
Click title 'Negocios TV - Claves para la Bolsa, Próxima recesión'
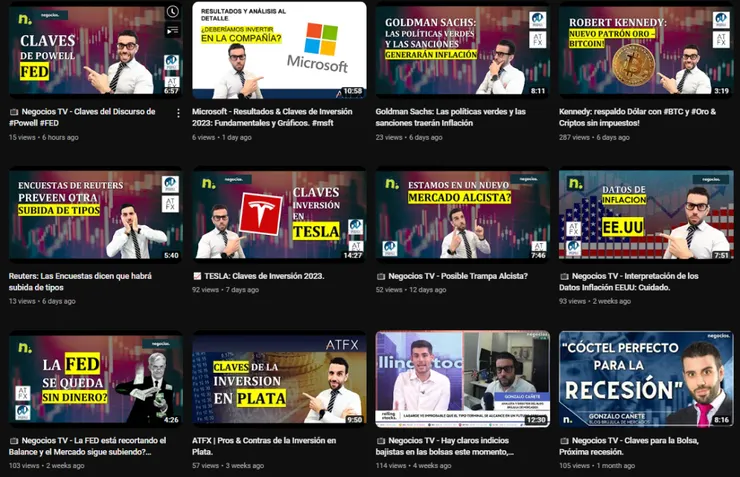click(629, 446)
